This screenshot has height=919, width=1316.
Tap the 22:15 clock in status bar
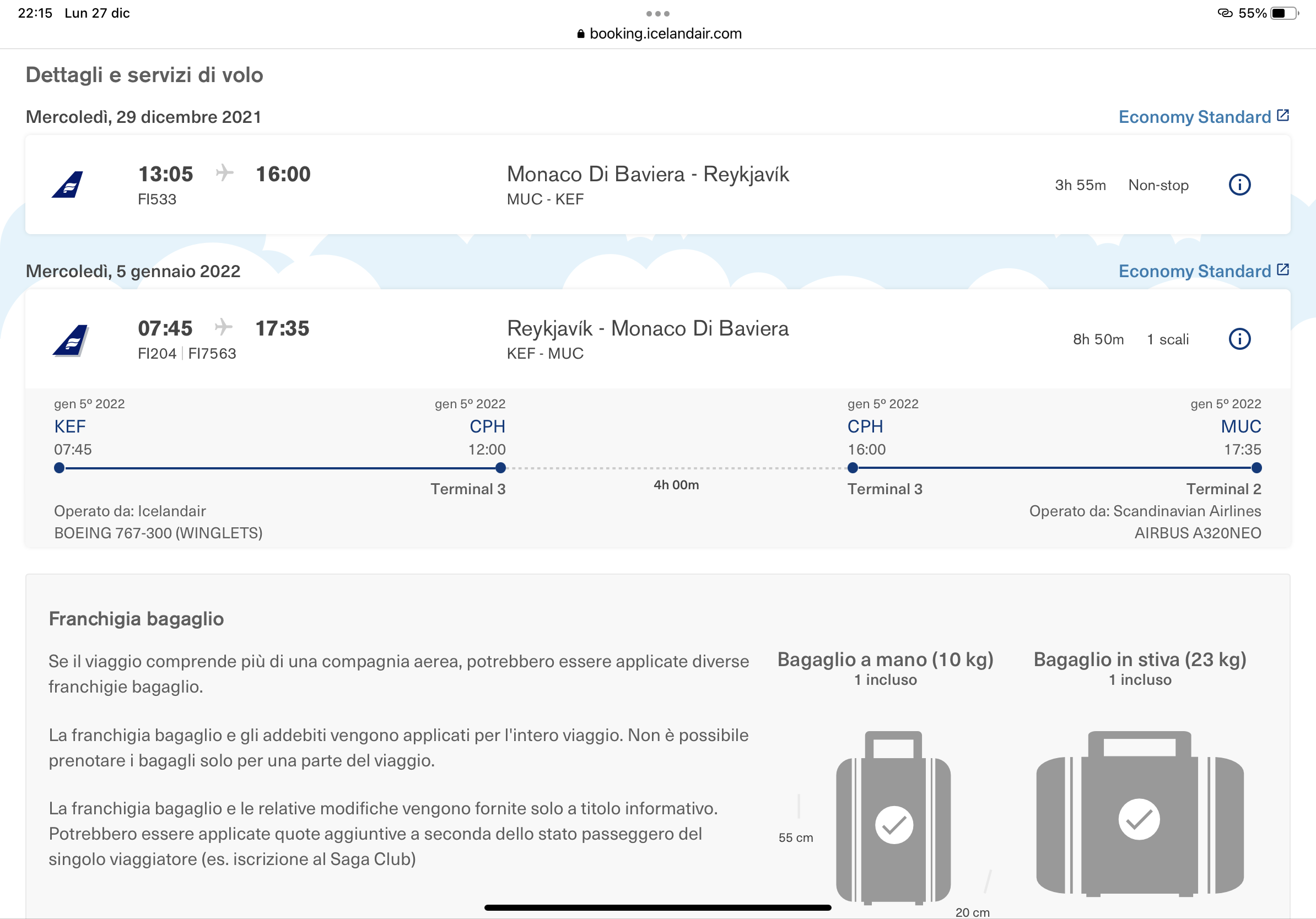point(35,13)
